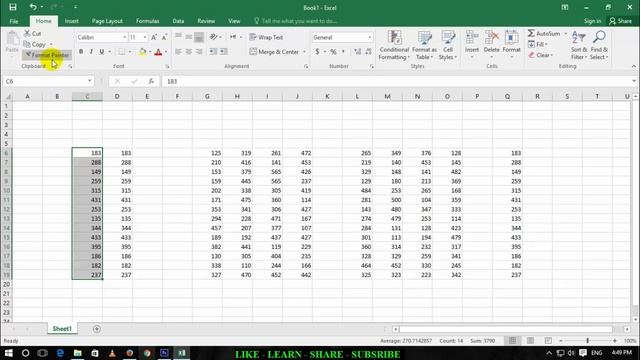Adjust the zoom slider in status bar
The width and height of the screenshot is (640, 360).
[x=588, y=340]
